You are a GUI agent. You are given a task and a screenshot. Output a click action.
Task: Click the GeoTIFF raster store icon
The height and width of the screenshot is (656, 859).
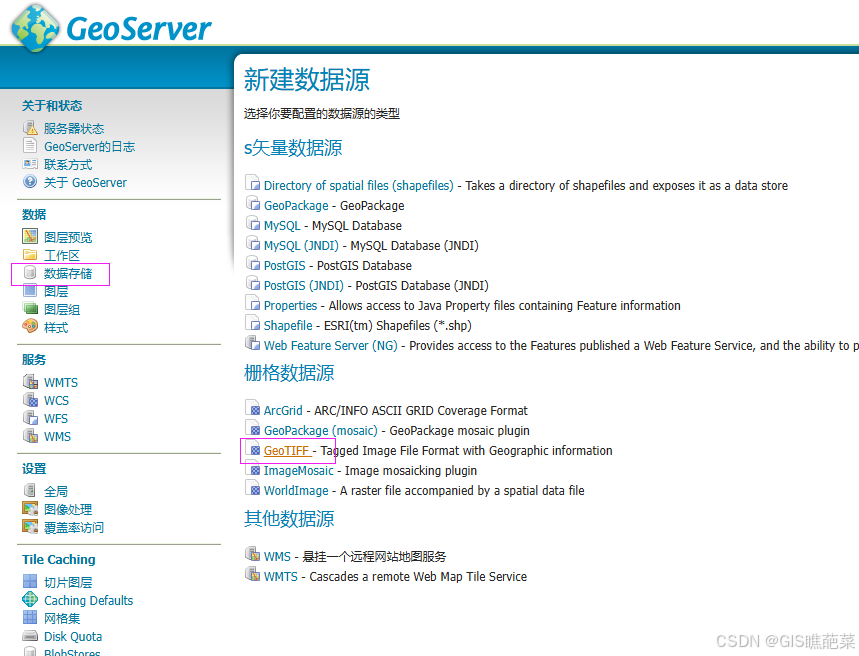click(x=253, y=449)
